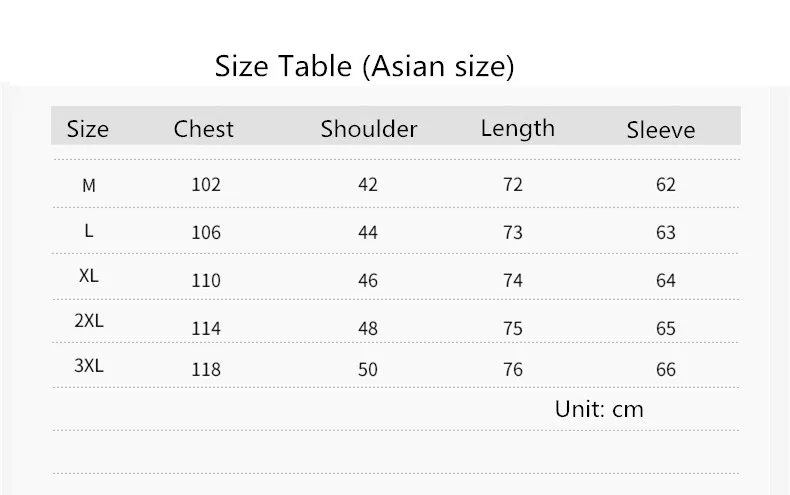The width and height of the screenshot is (790, 495).
Task: Select the Size column header
Action: coord(88,129)
